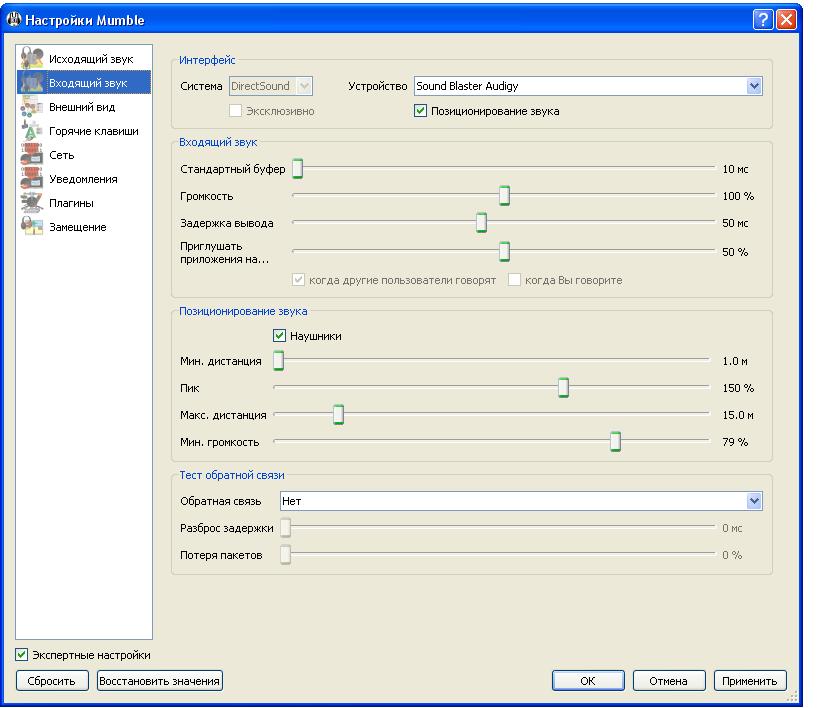Open the Сеть settings icon
This screenshot has width=840, height=708.
(x=32, y=155)
